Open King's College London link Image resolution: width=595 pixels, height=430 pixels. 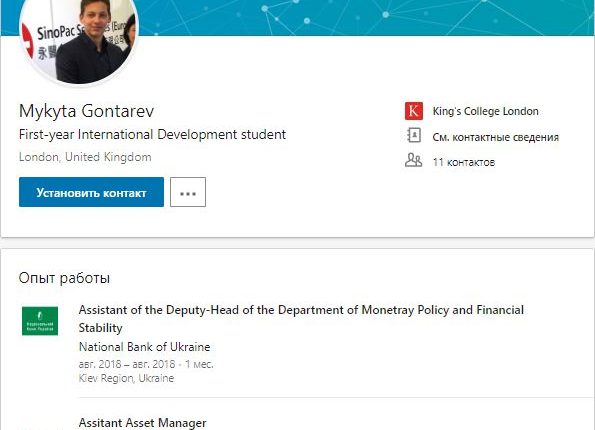pyautogui.click(x=485, y=111)
